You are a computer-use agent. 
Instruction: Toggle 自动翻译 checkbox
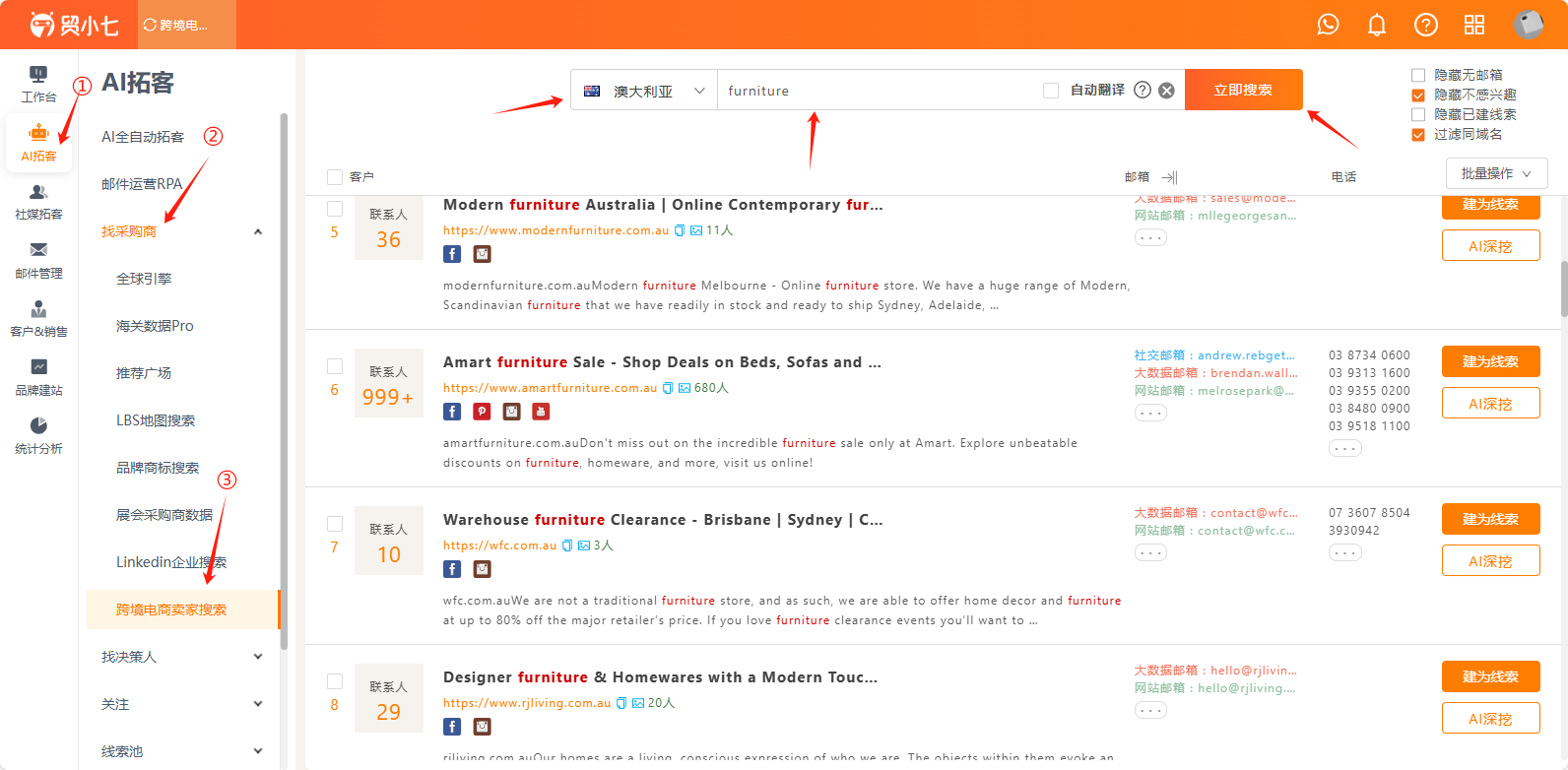pyautogui.click(x=1051, y=91)
